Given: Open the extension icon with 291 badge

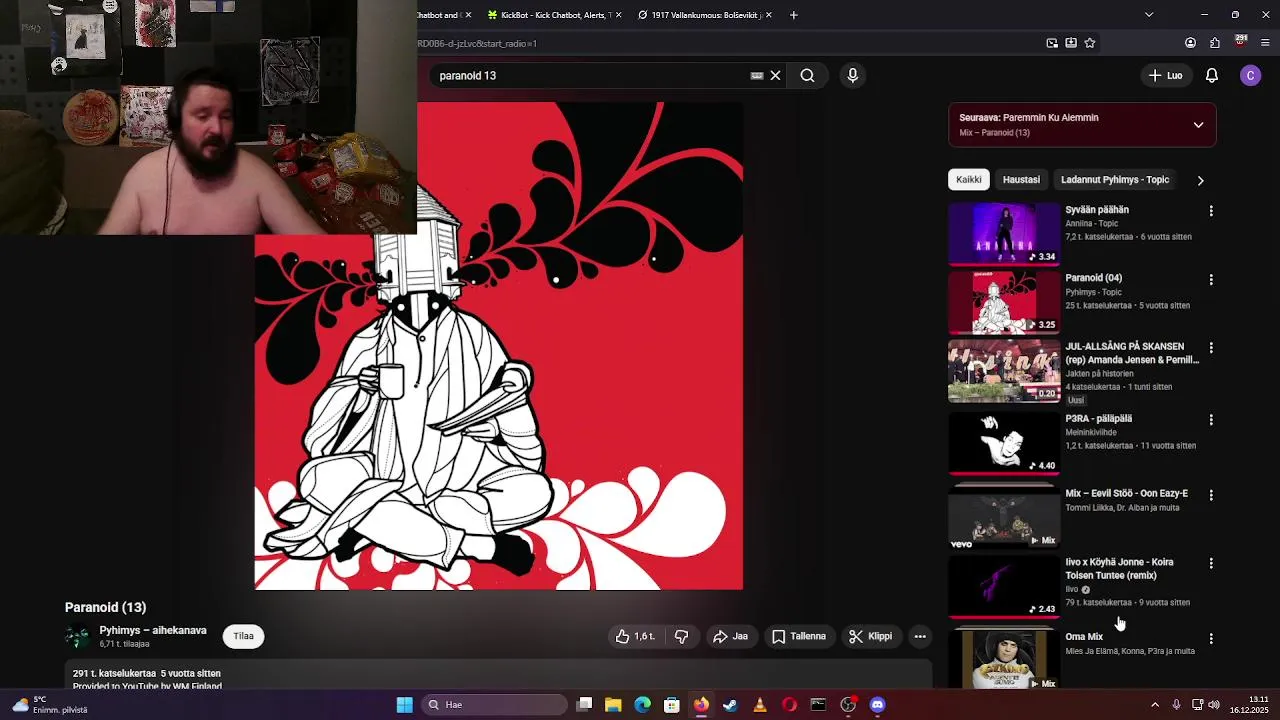Looking at the screenshot, I should tap(1241, 42).
